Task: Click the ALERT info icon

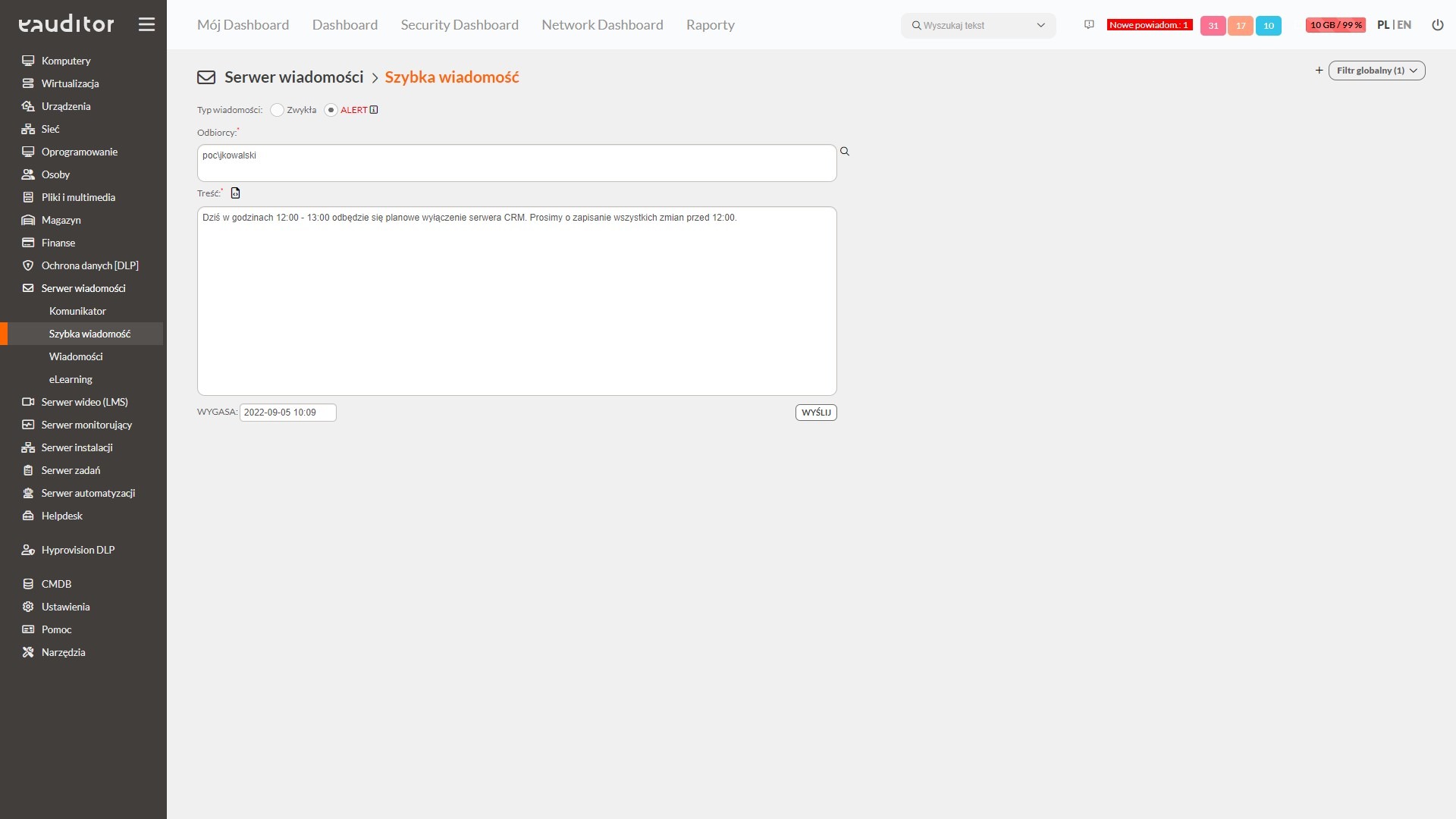Action: pyautogui.click(x=374, y=110)
